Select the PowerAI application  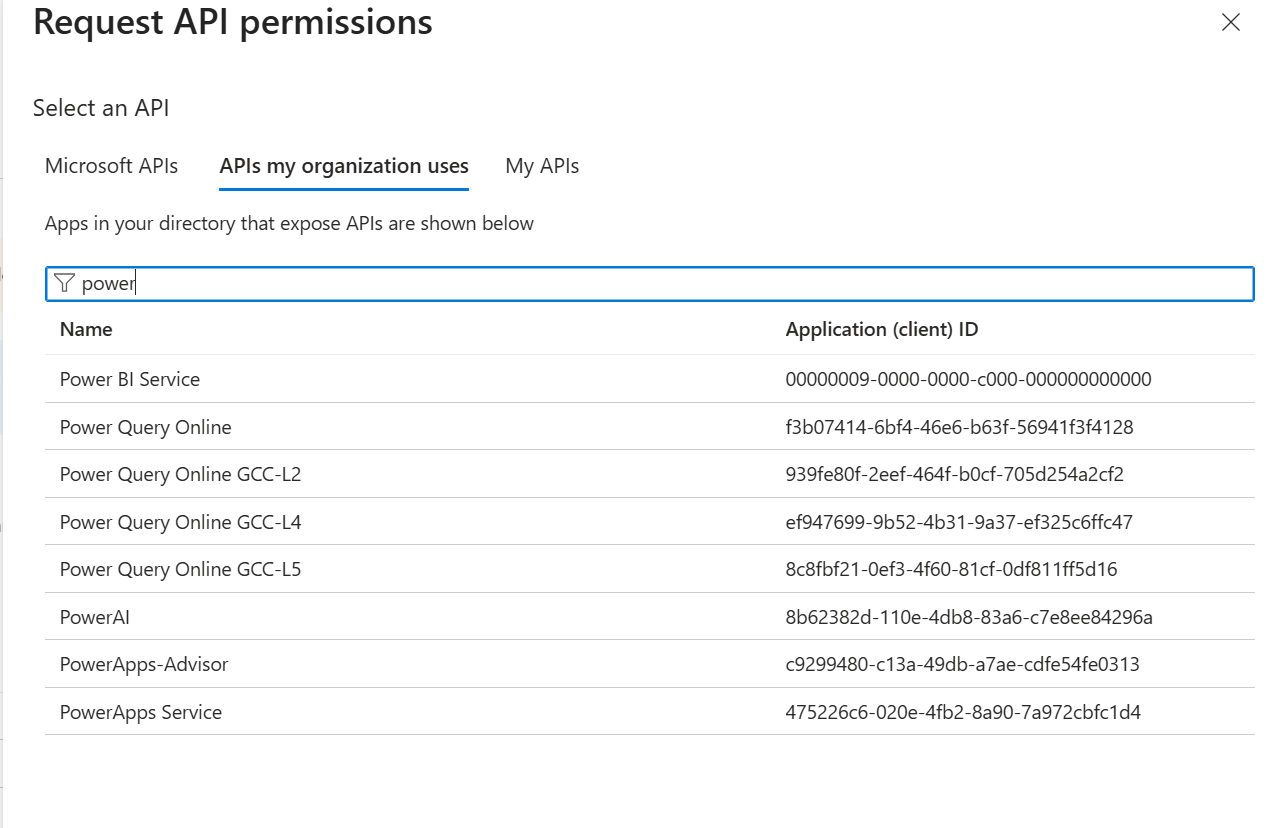click(x=94, y=617)
